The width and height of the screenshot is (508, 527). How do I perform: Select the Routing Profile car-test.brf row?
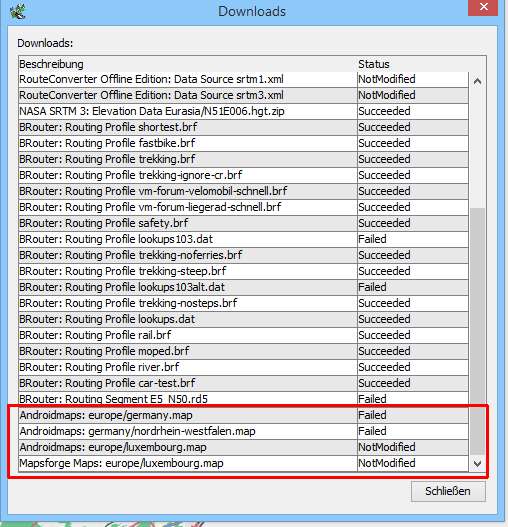click(243, 383)
